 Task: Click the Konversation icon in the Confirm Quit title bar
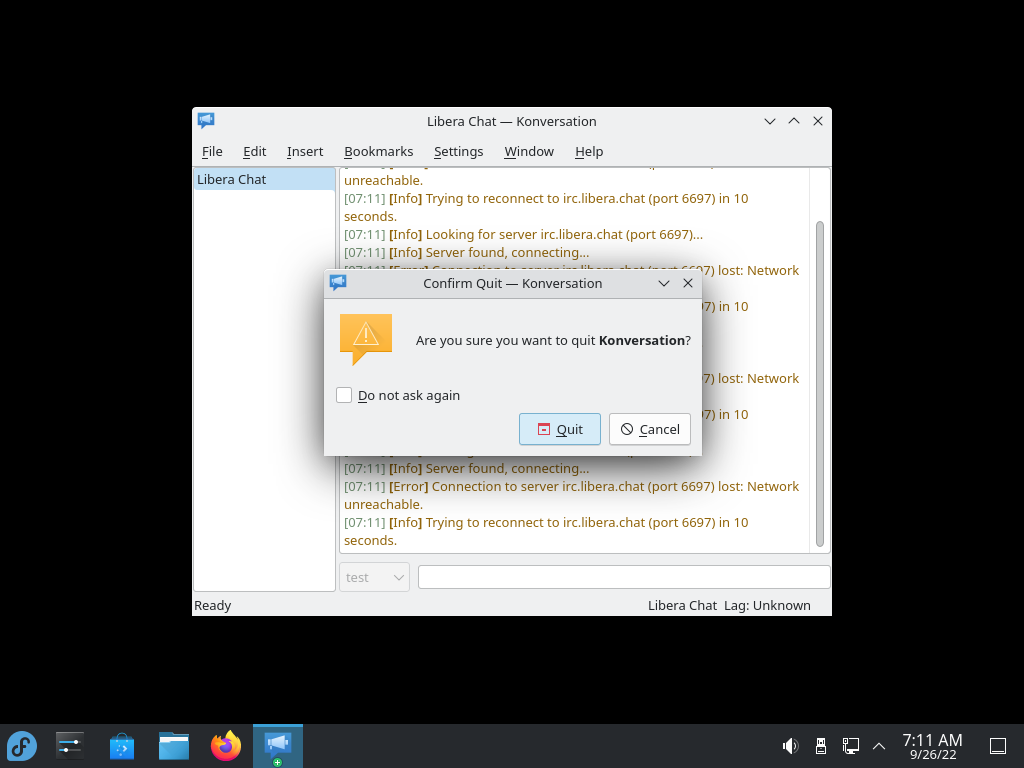coord(338,283)
